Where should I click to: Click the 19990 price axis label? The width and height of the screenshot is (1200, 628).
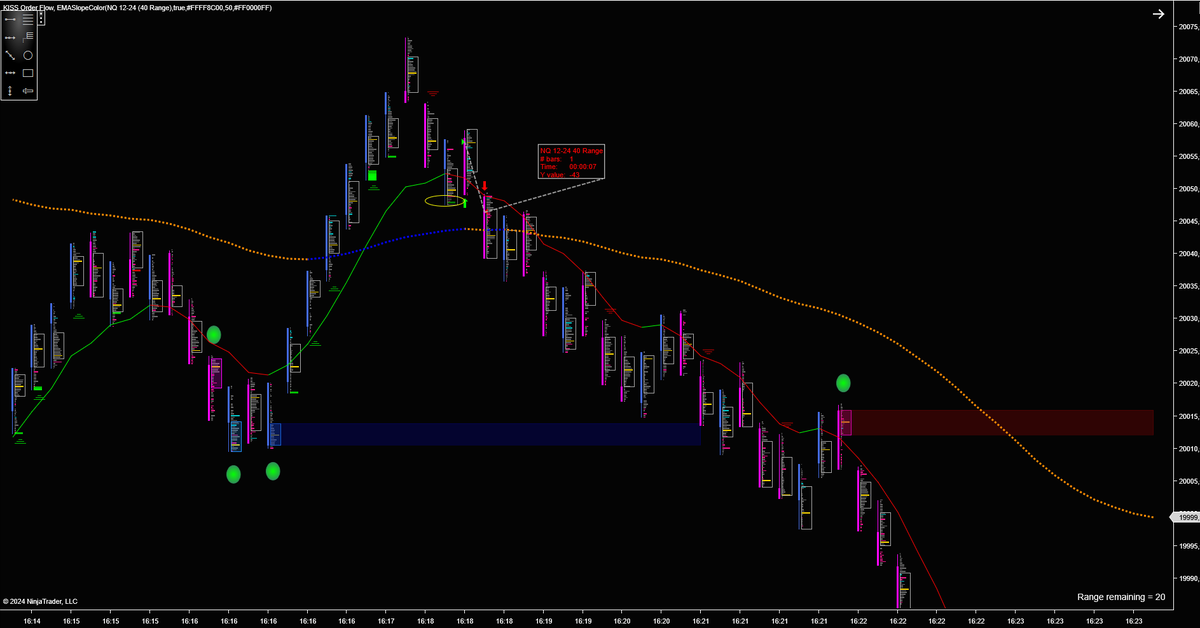[x=1188, y=578]
